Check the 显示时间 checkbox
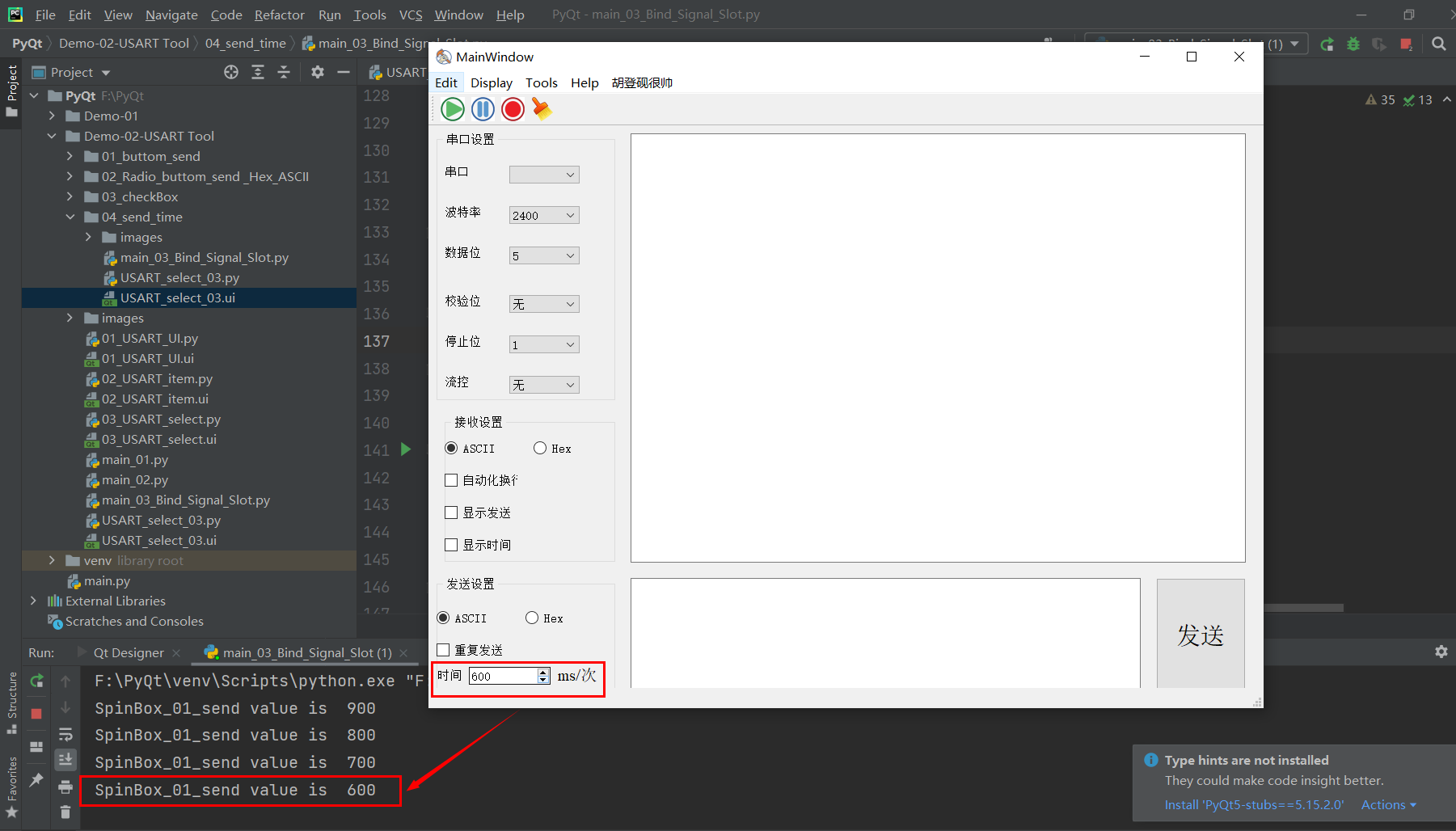This screenshot has width=1456, height=831. pos(451,544)
